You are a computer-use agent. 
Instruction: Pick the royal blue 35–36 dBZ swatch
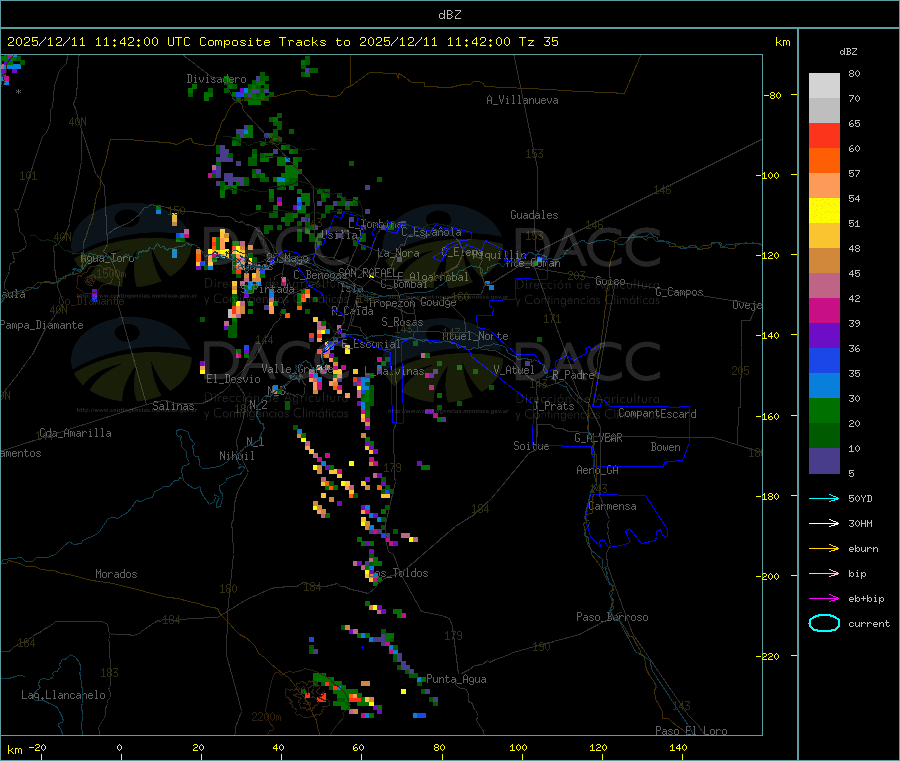tap(824, 361)
